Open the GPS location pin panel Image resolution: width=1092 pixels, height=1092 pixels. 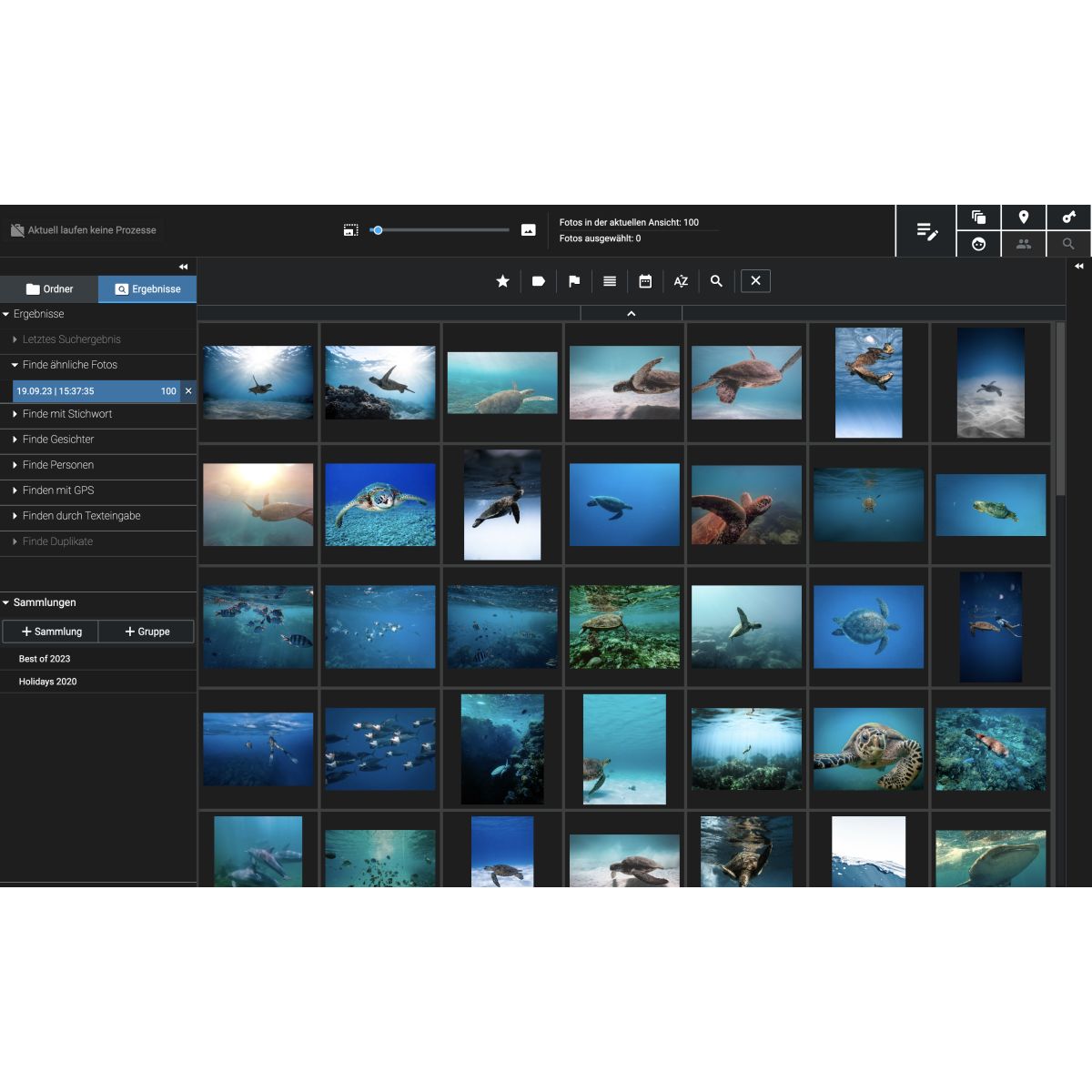point(1024,217)
